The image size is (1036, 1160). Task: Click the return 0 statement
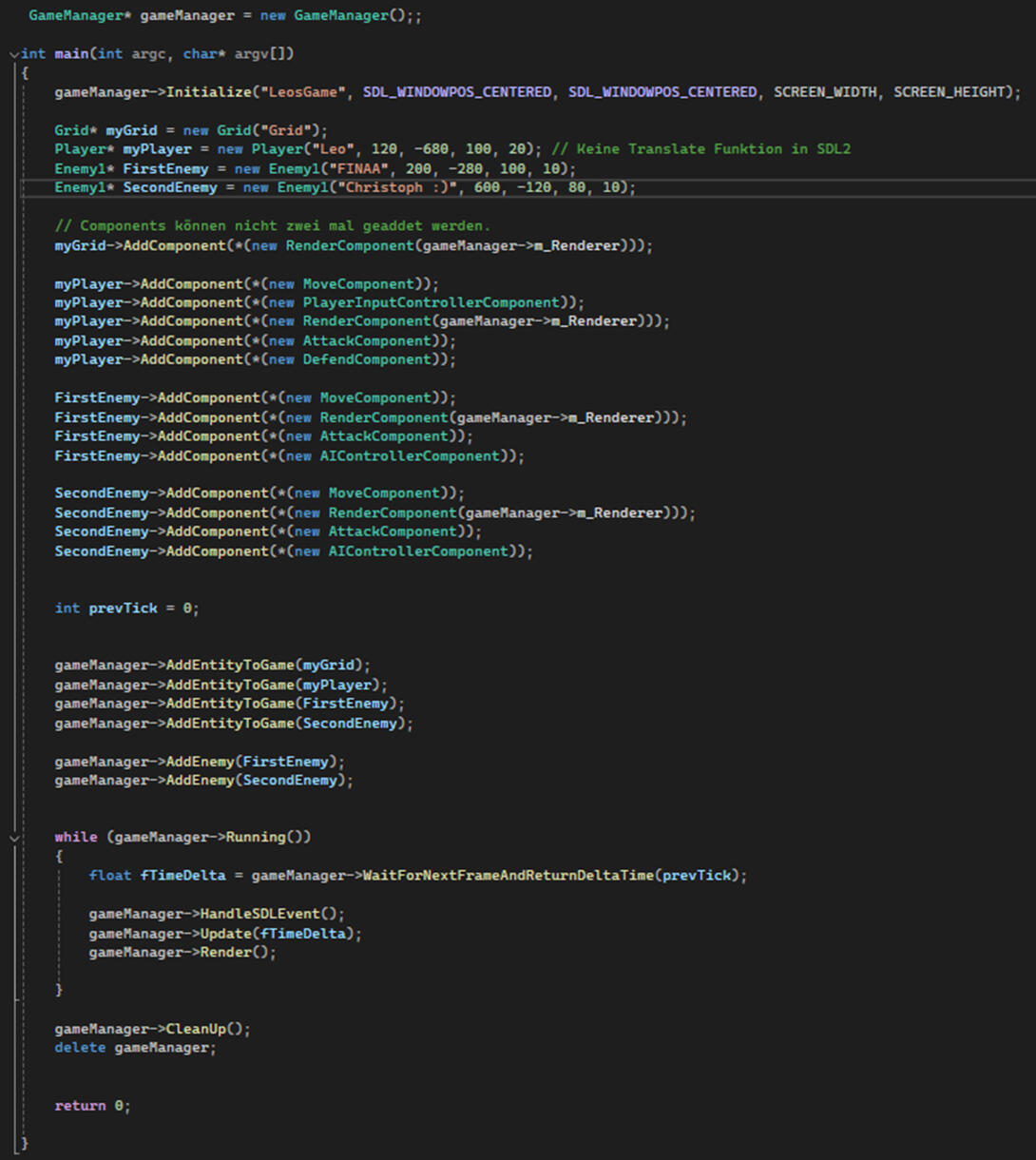pos(91,1106)
